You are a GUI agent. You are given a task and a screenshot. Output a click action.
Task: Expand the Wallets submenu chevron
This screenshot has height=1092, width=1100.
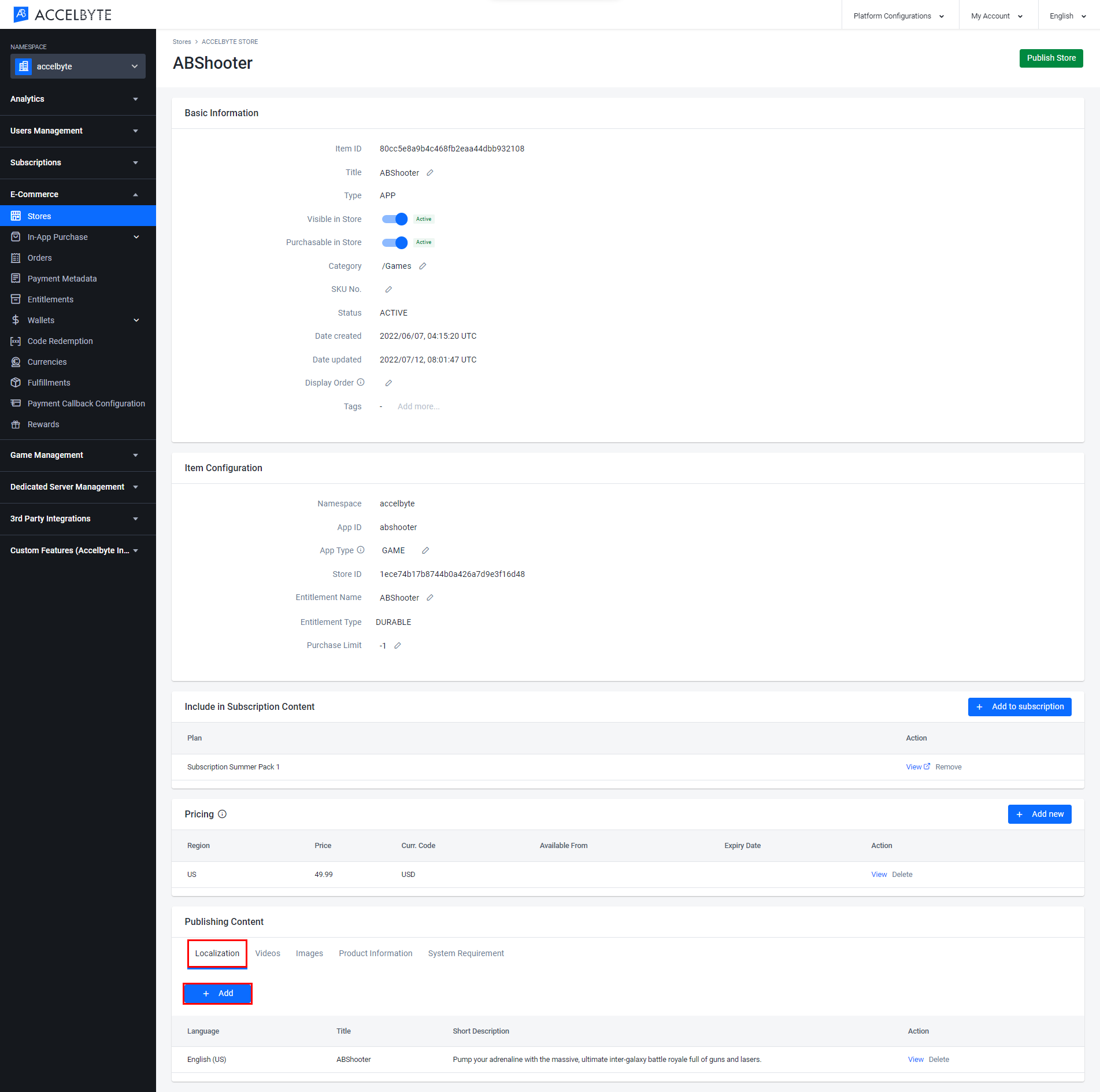[x=136, y=320]
